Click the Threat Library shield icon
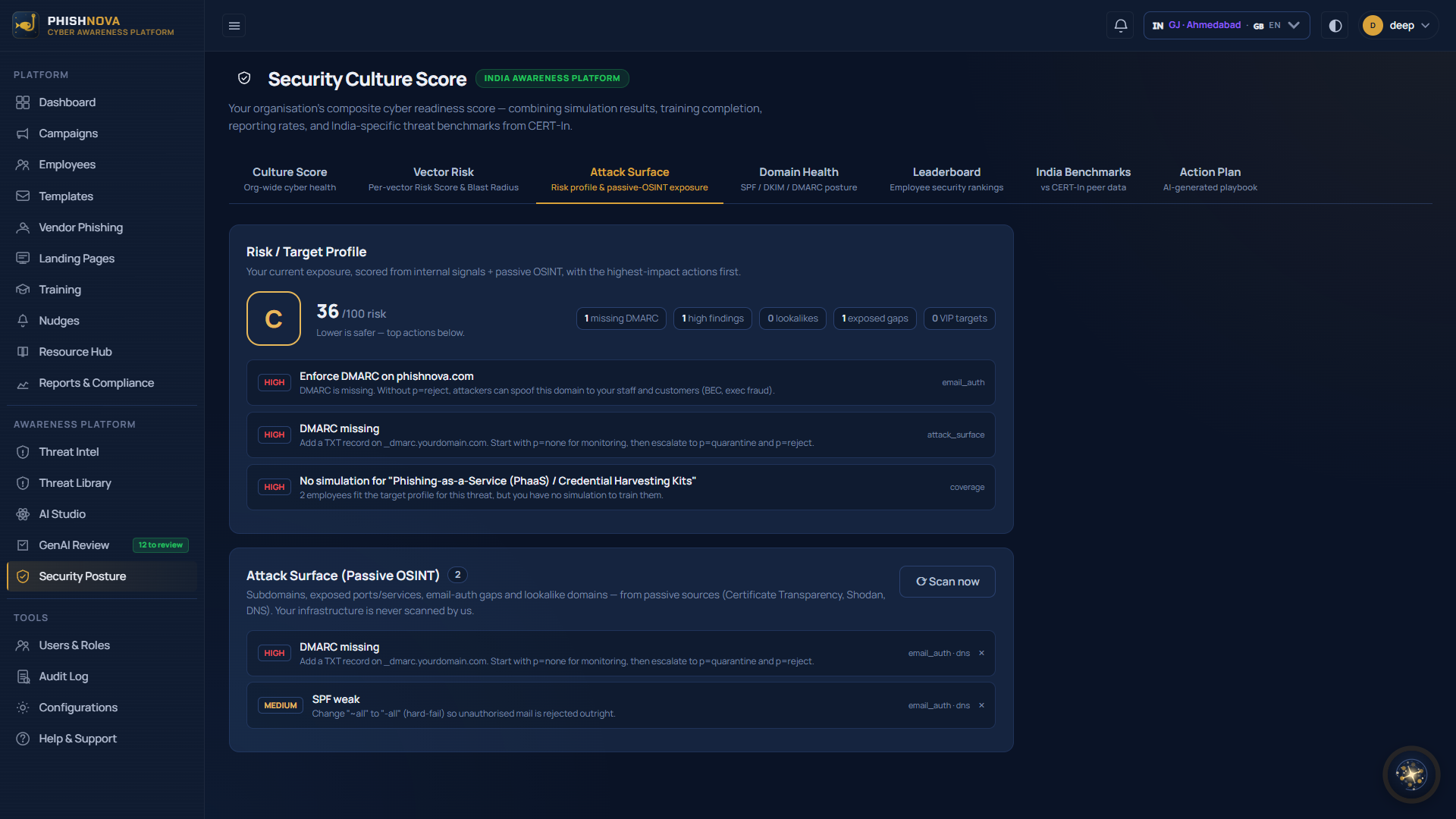This screenshot has height=819, width=1456. point(23,483)
